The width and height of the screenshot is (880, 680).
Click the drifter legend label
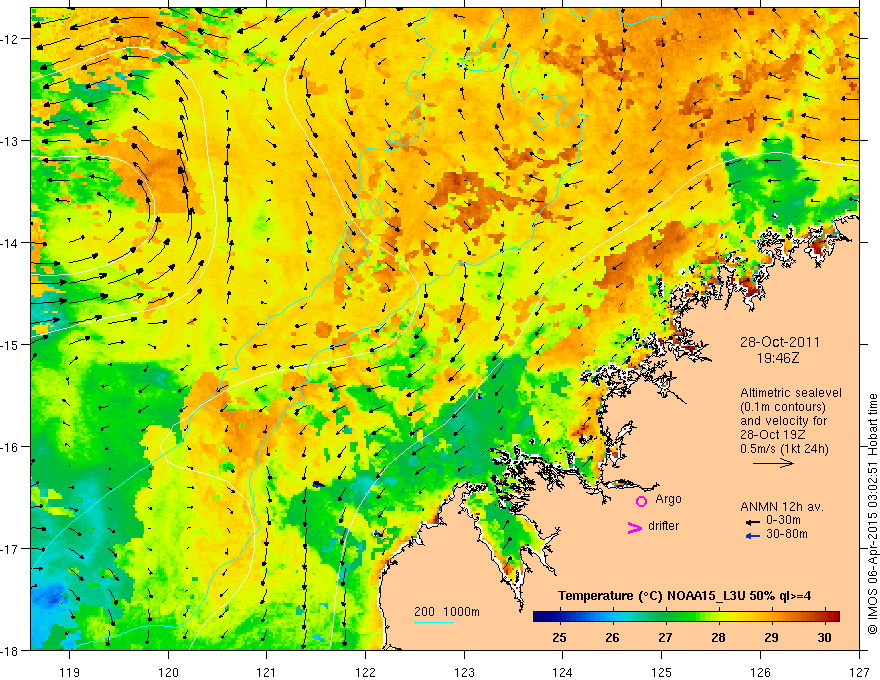coord(663,526)
